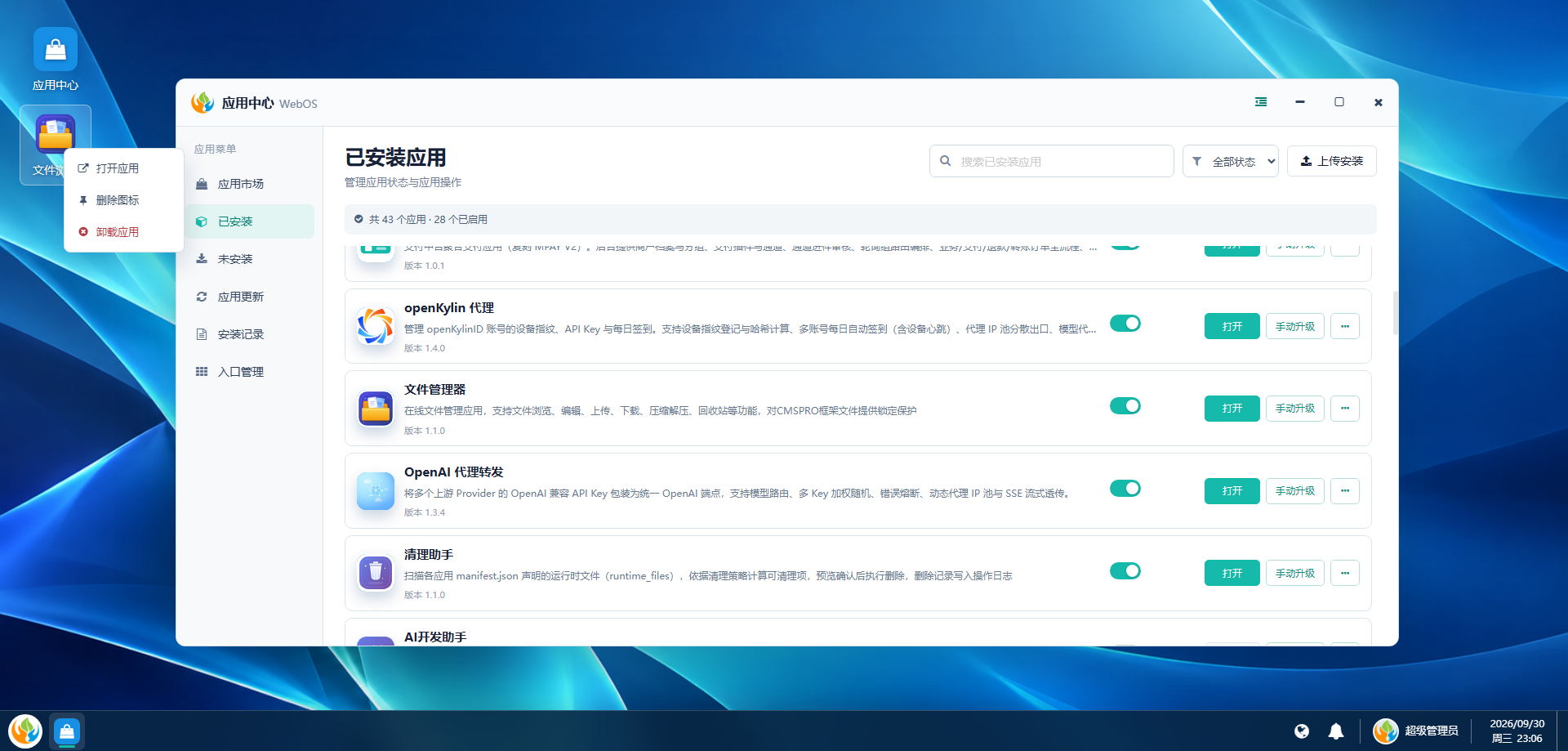The image size is (1568, 751).
Task: Open the OpenAI 代理转发 app via 打开
Action: [1232, 491]
